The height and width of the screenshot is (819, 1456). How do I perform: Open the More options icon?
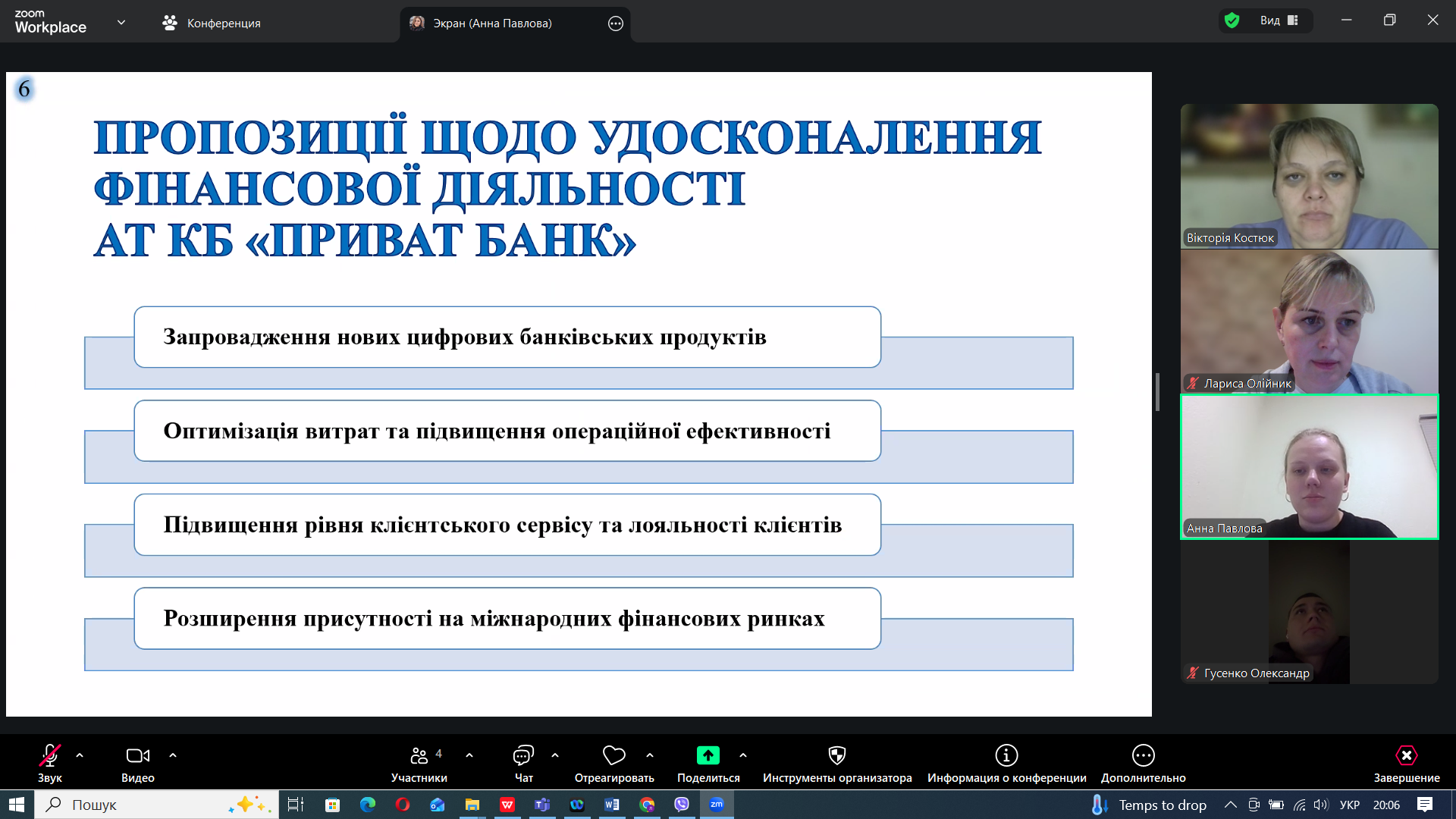(1143, 755)
